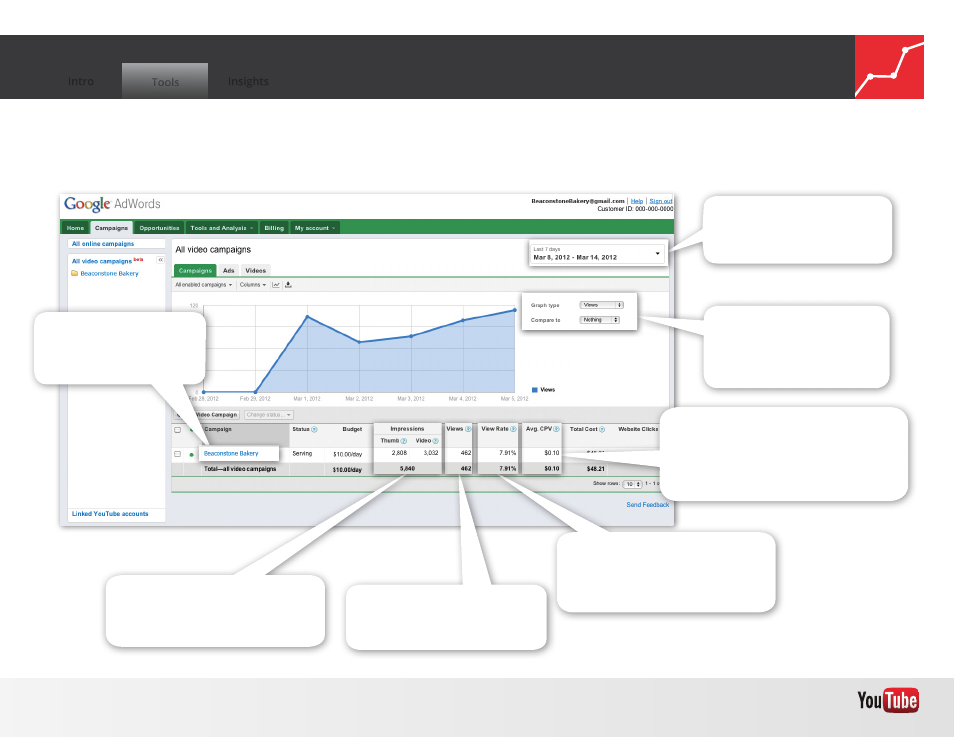Open Beaconstone Bakery link in campaign table
This screenshot has width=954, height=737.
tap(231, 453)
